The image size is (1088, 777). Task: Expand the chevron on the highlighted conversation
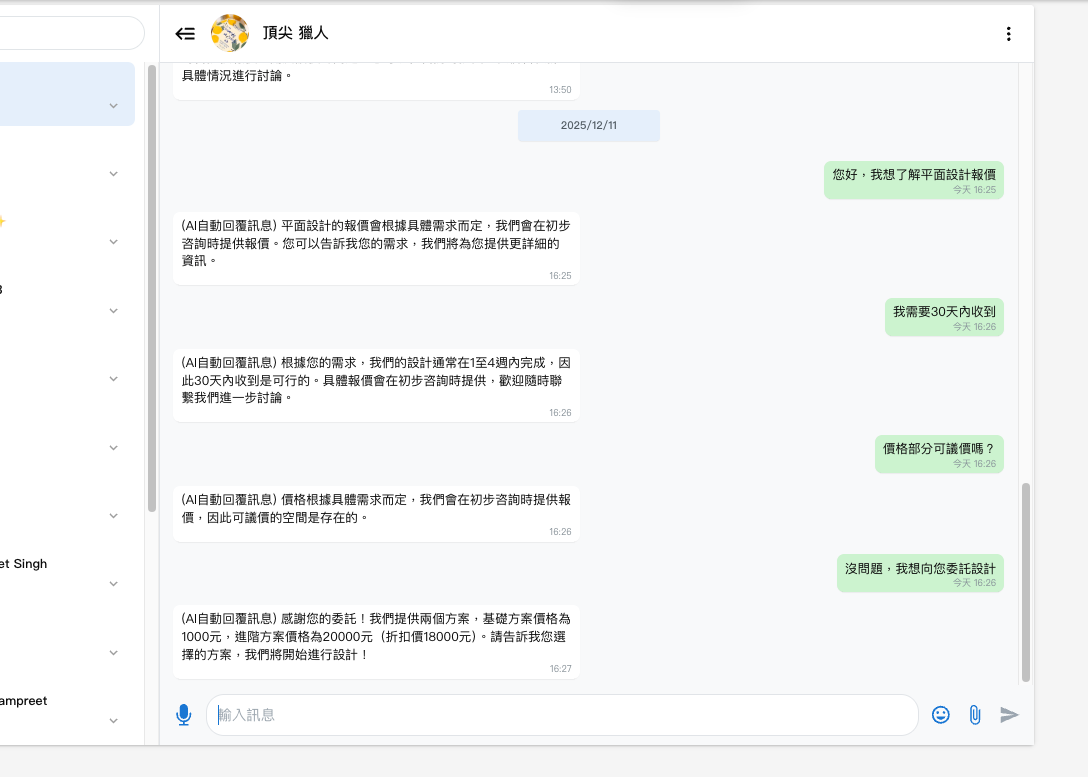pyautogui.click(x=114, y=106)
